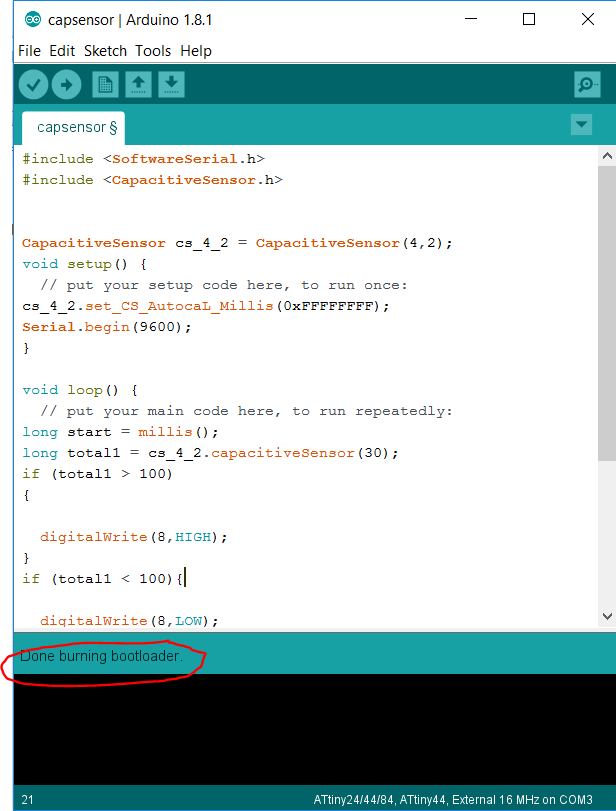Click the line number 21 in status bar

point(27,800)
